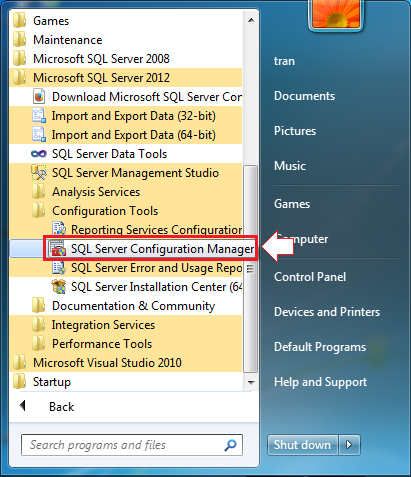Open Games in the right pane
The height and width of the screenshot is (477, 411).
tap(292, 204)
